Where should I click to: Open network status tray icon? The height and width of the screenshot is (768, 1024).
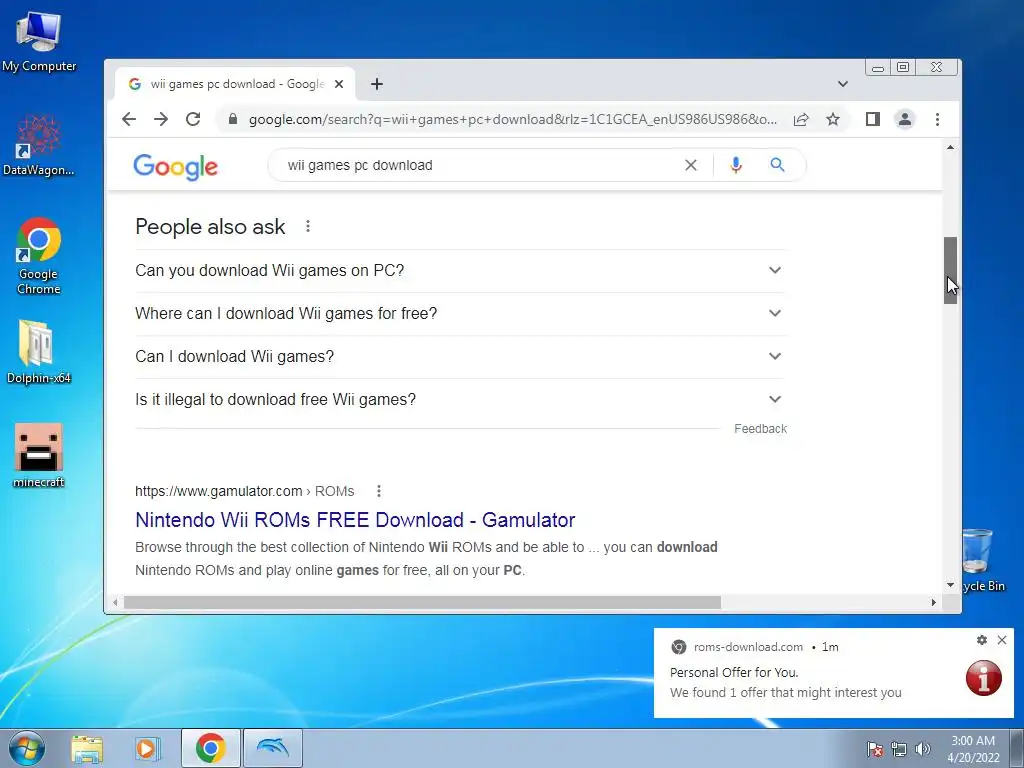click(x=899, y=749)
